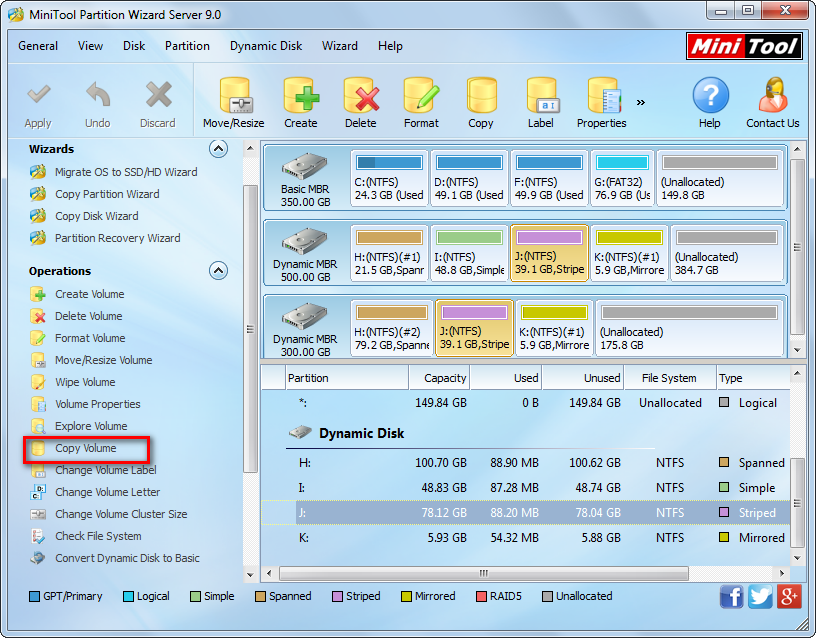Select G:(FAT32) partition block

click(622, 178)
